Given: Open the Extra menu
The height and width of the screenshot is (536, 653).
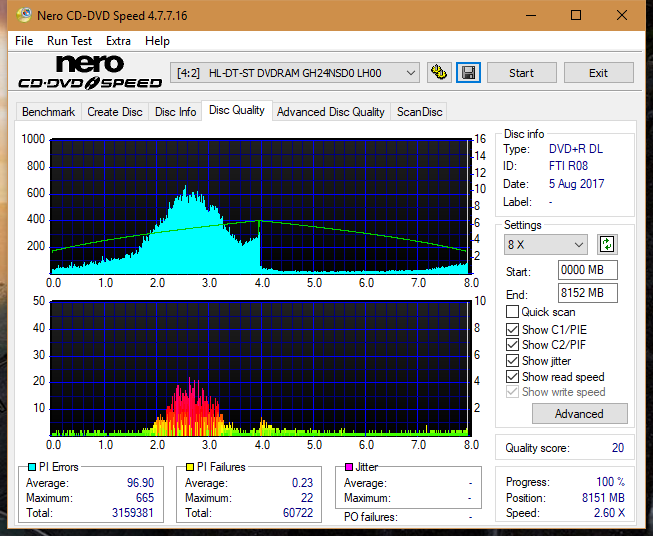Looking at the screenshot, I should [x=118, y=41].
